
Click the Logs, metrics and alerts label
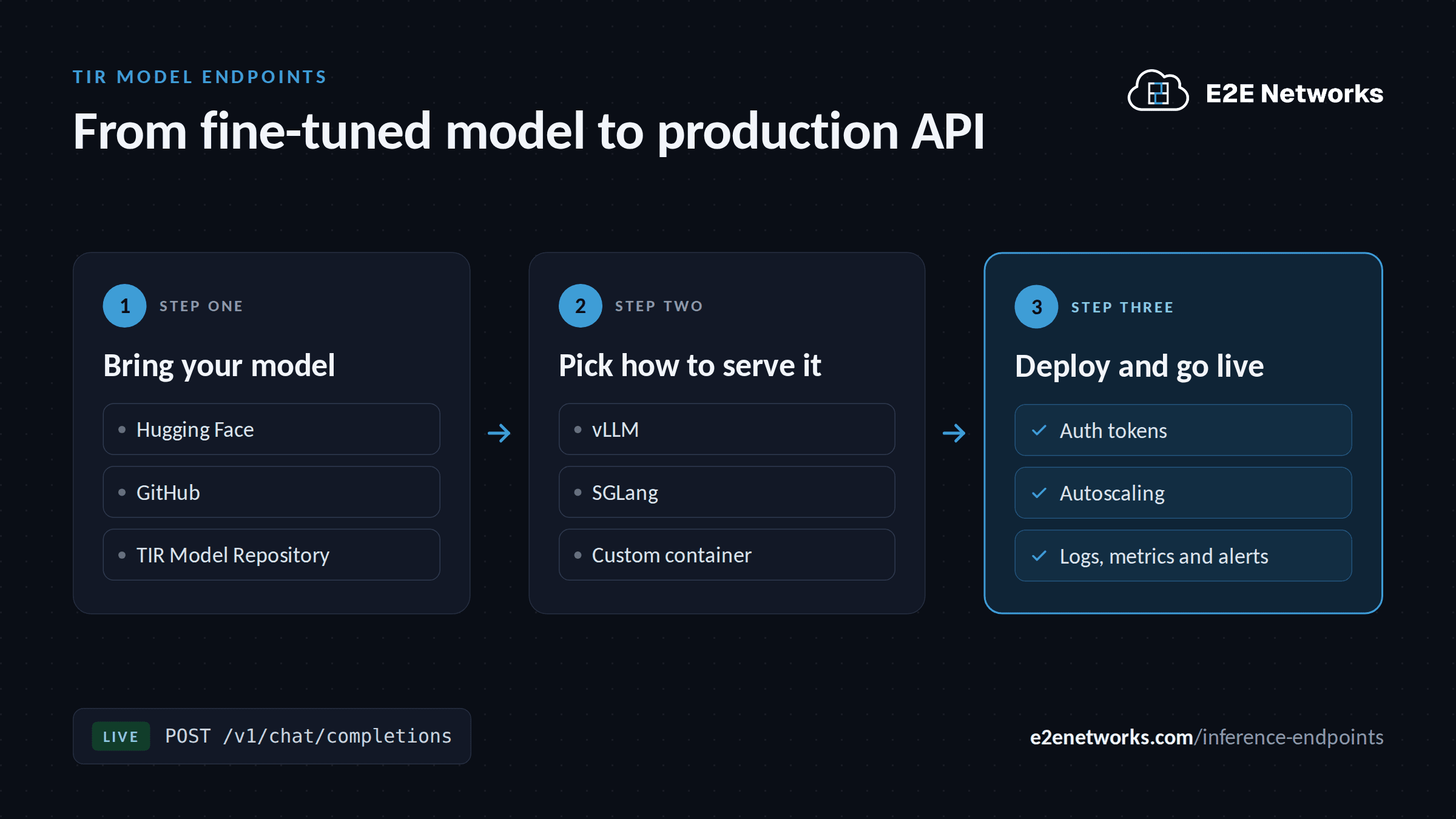pos(1164,557)
